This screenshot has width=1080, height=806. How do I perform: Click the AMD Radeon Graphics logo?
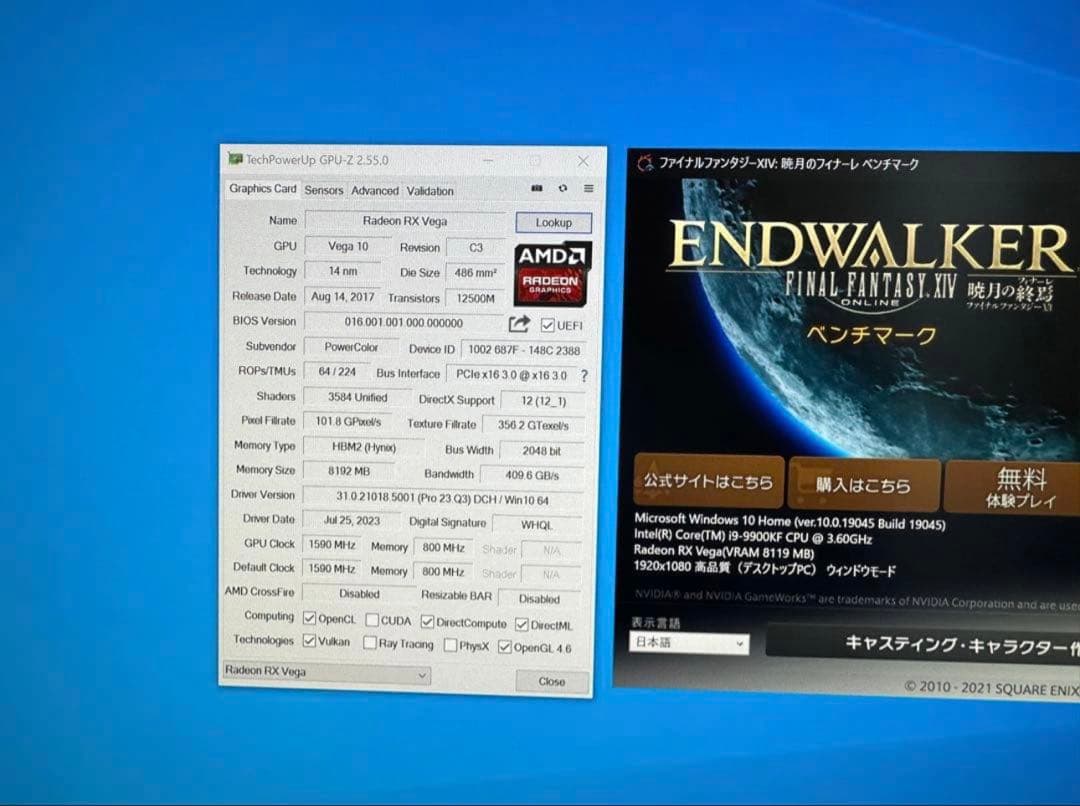[x=552, y=272]
